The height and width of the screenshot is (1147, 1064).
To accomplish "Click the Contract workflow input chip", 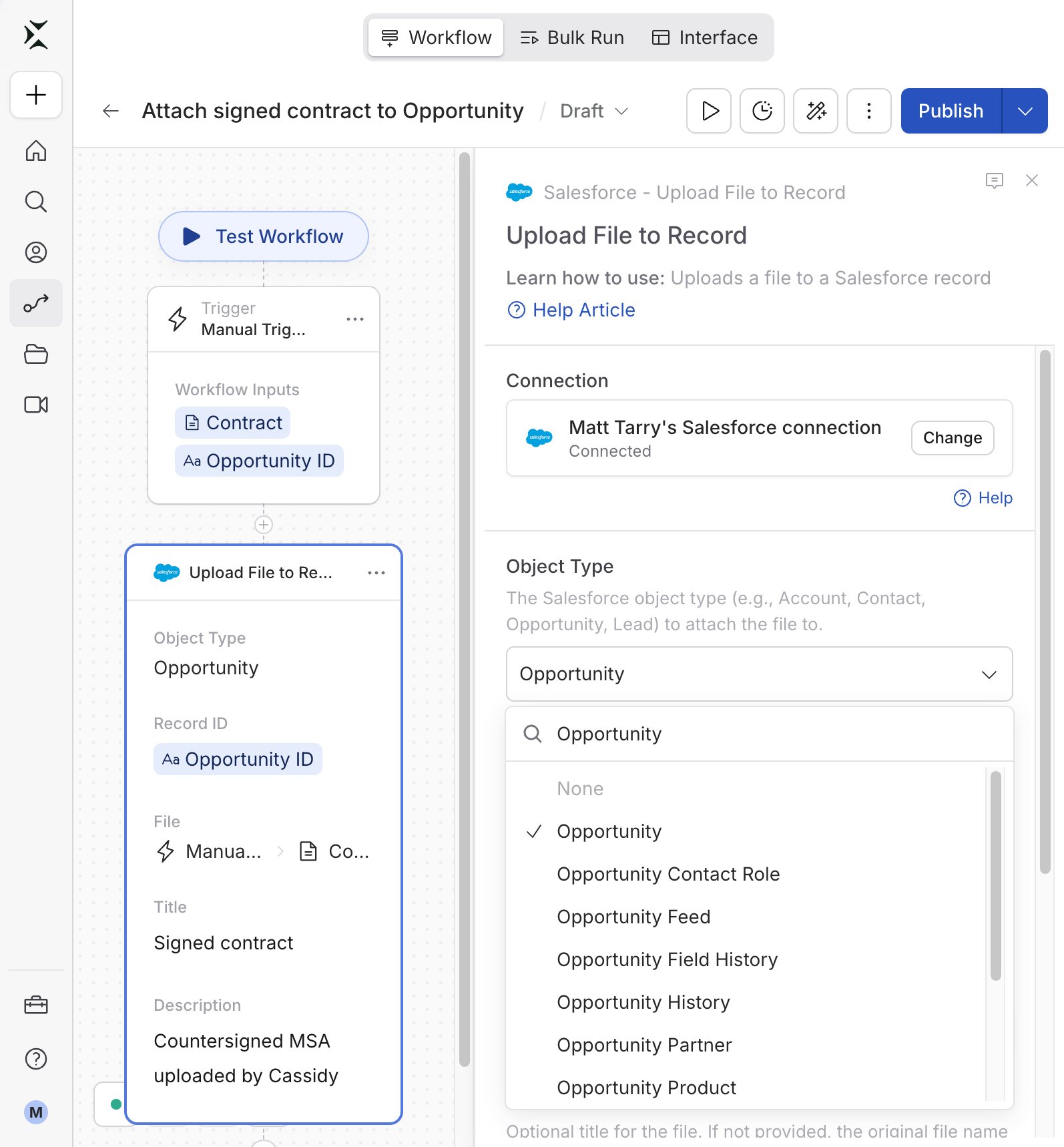I will click(x=232, y=423).
